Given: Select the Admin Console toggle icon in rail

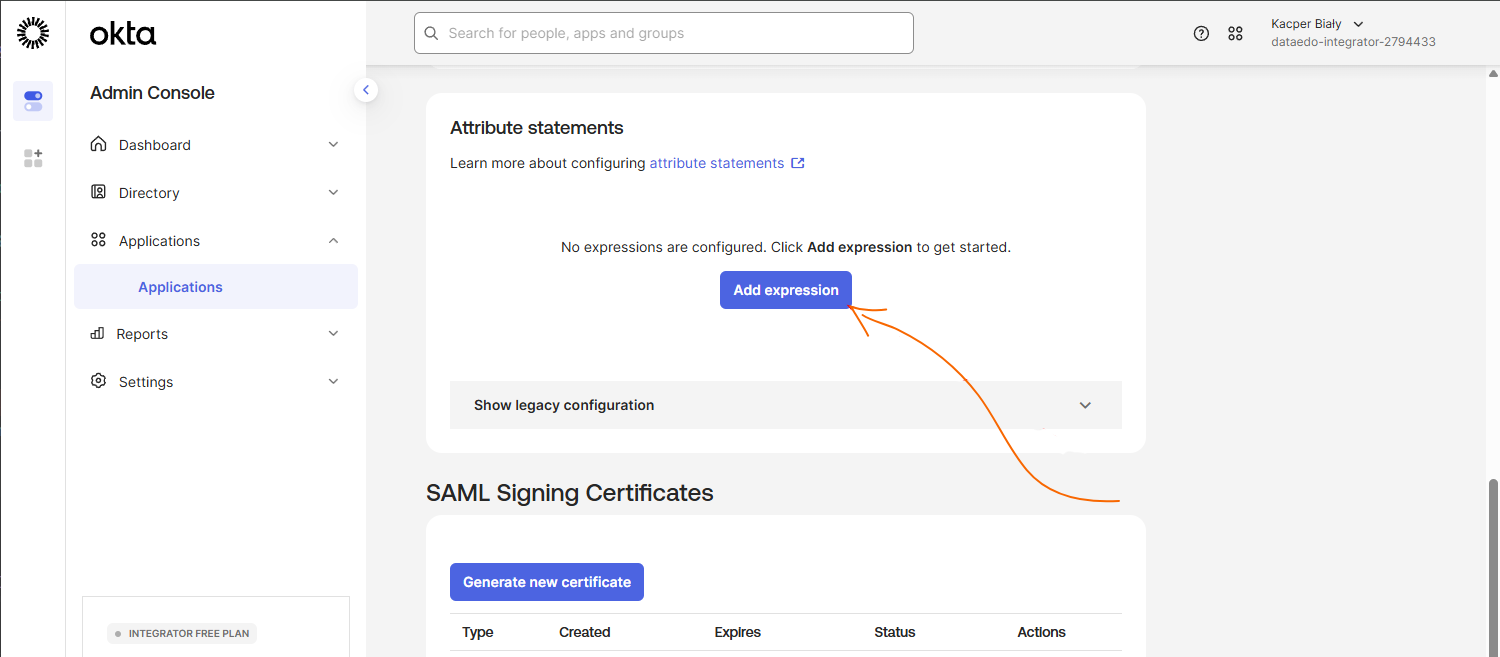Looking at the screenshot, I should pyautogui.click(x=33, y=101).
